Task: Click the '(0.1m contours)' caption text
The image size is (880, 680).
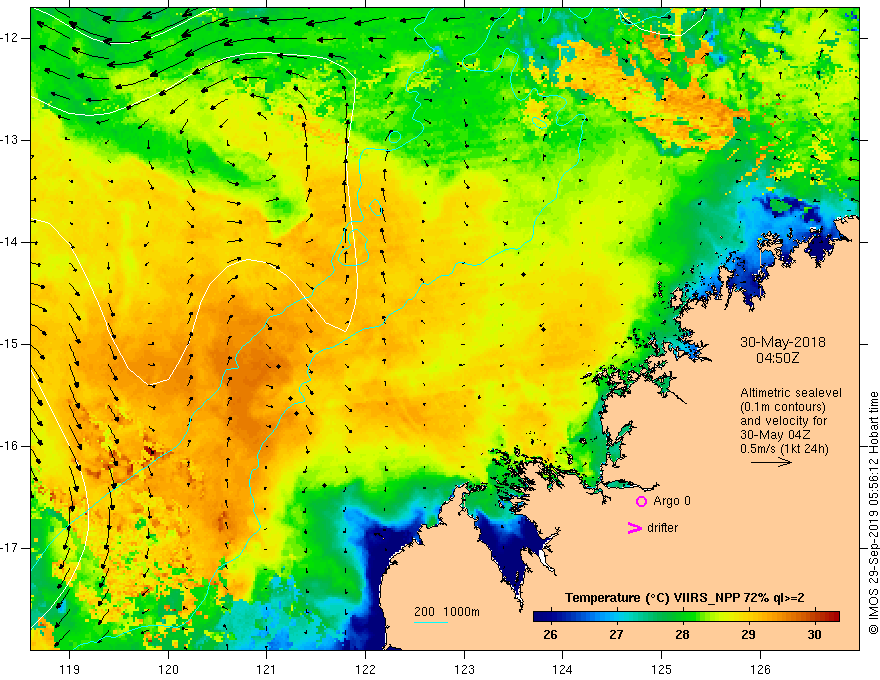Action: point(783,407)
